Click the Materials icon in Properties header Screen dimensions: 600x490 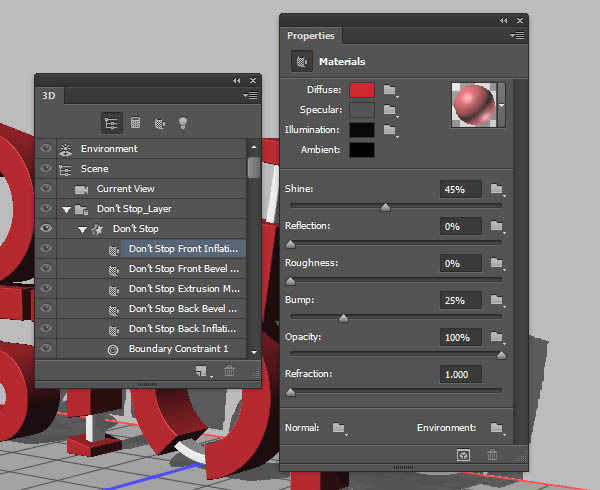[302, 61]
